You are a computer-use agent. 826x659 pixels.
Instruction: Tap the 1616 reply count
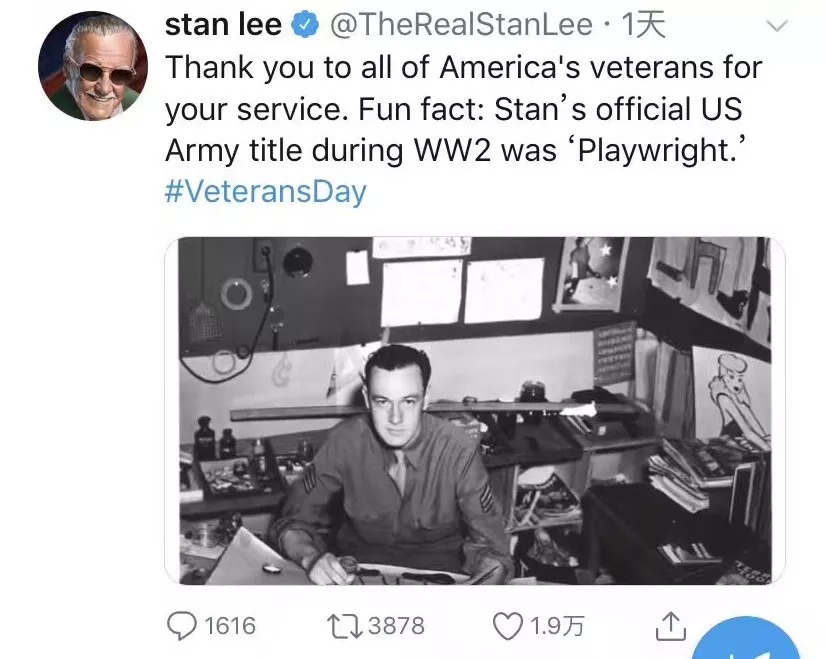(x=230, y=626)
